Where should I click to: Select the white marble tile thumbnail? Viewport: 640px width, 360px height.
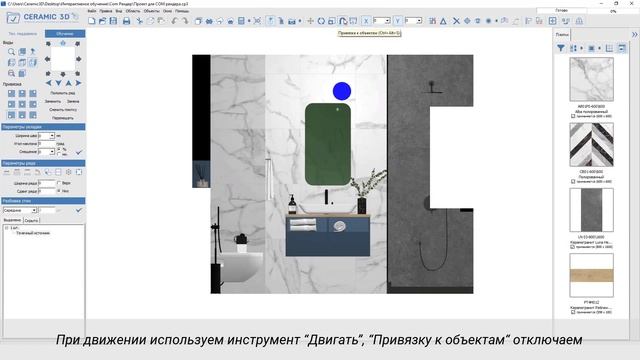pos(591,79)
